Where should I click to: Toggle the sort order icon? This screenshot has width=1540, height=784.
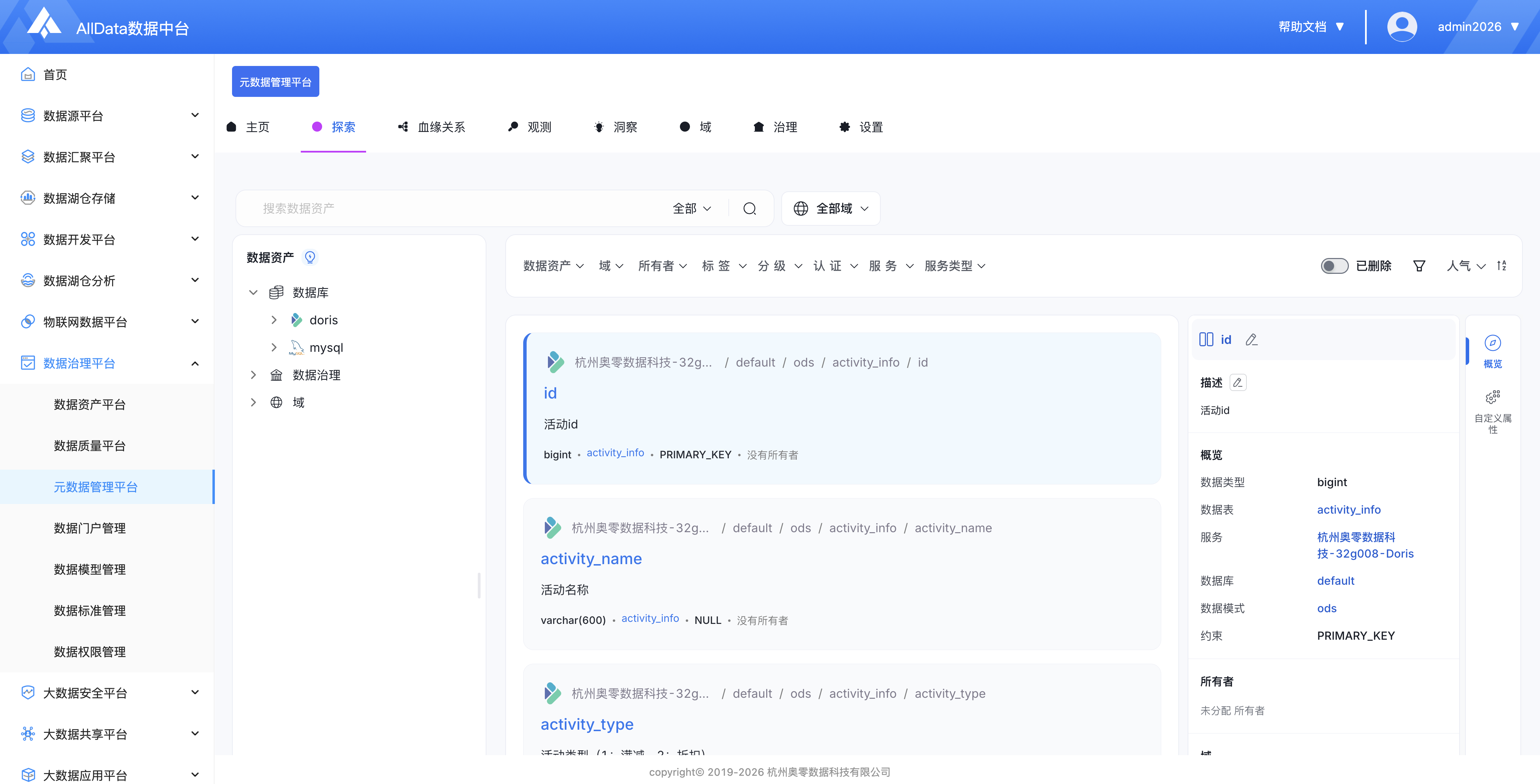[x=1501, y=266]
